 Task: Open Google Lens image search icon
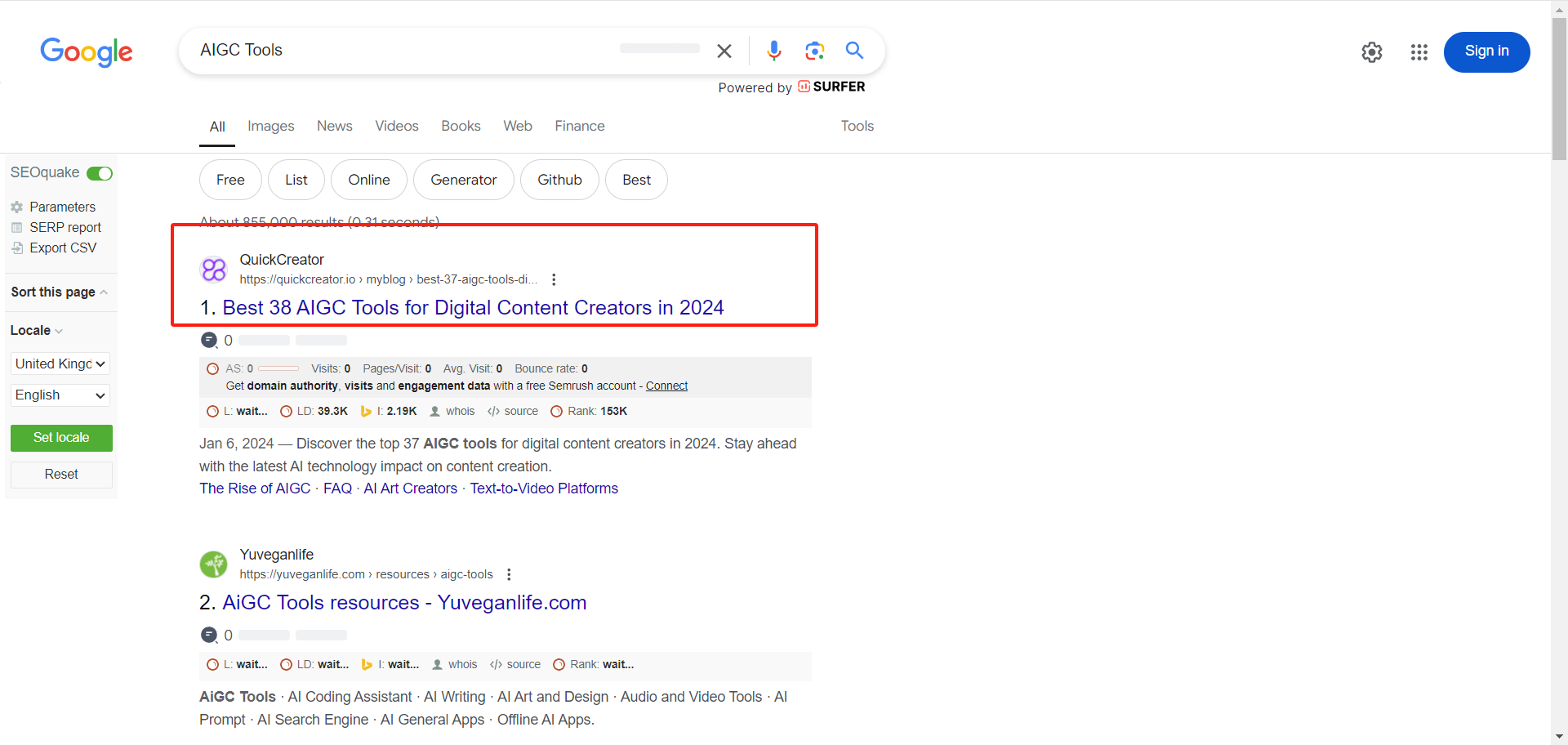click(x=814, y=51)
